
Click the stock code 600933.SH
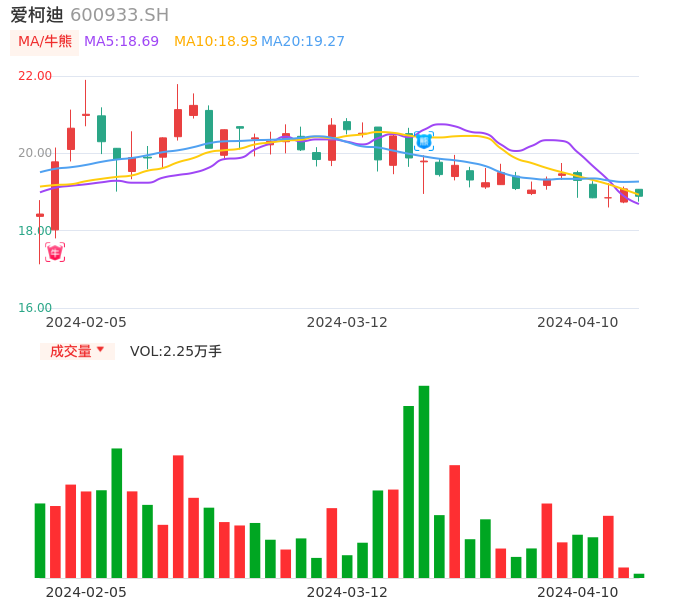tap(119, 15)
